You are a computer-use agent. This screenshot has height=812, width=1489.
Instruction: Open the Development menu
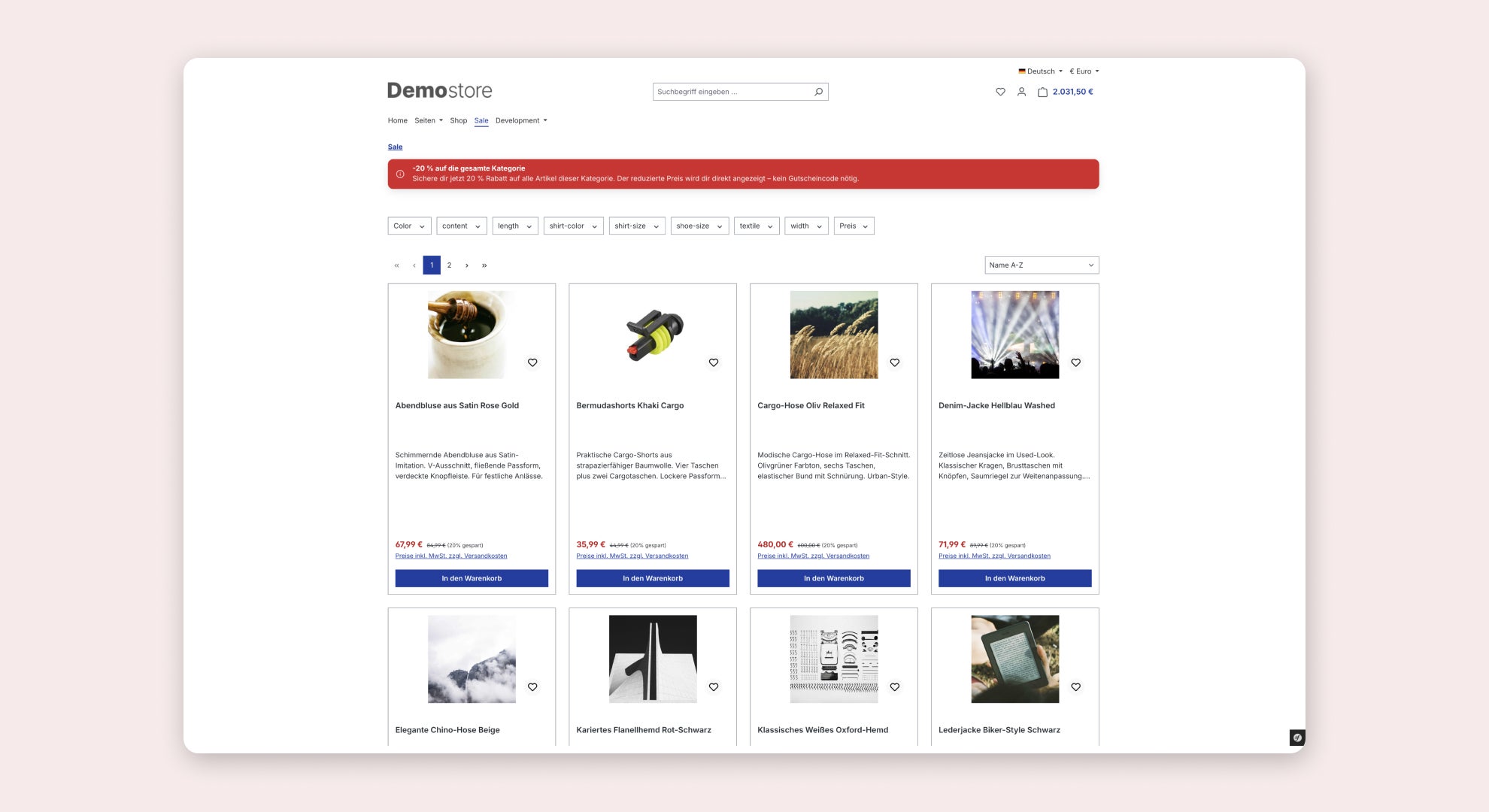(x=521, y=120)
